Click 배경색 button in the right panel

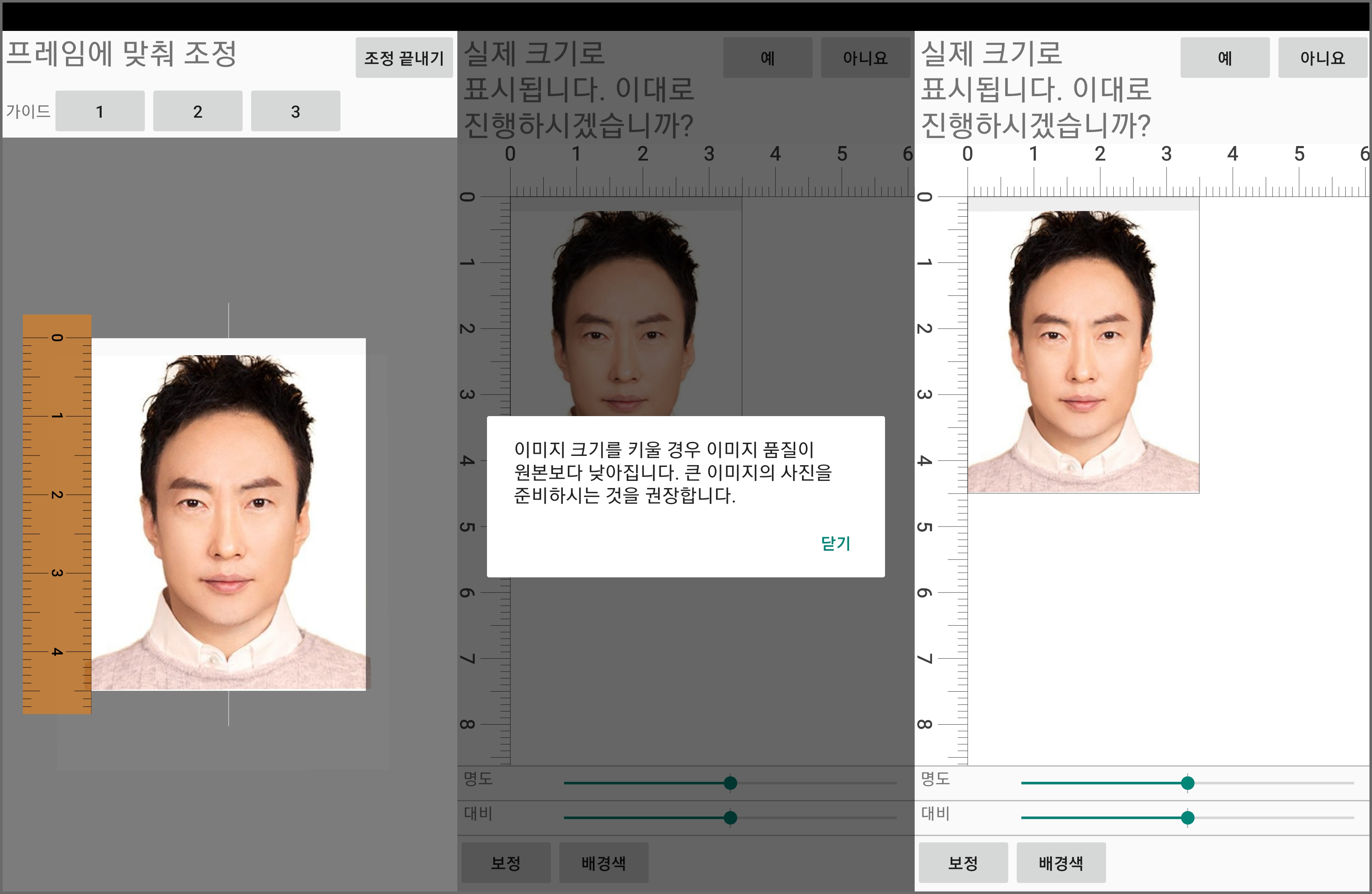pyautogui.click(x=1061, y=862)
